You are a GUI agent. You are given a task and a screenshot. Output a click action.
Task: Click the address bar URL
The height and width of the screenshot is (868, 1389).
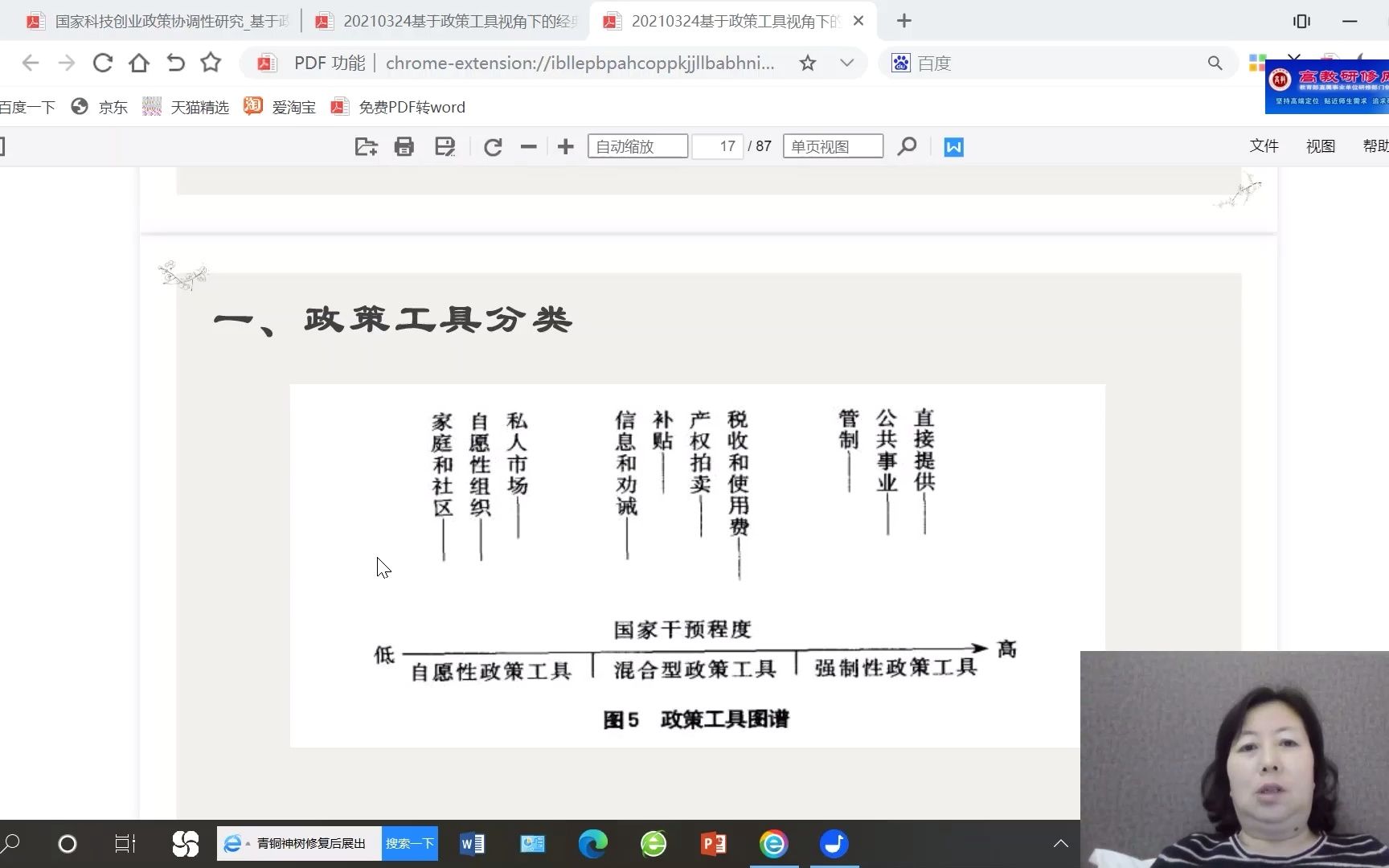pyautogui.click(x=580, y=63)
